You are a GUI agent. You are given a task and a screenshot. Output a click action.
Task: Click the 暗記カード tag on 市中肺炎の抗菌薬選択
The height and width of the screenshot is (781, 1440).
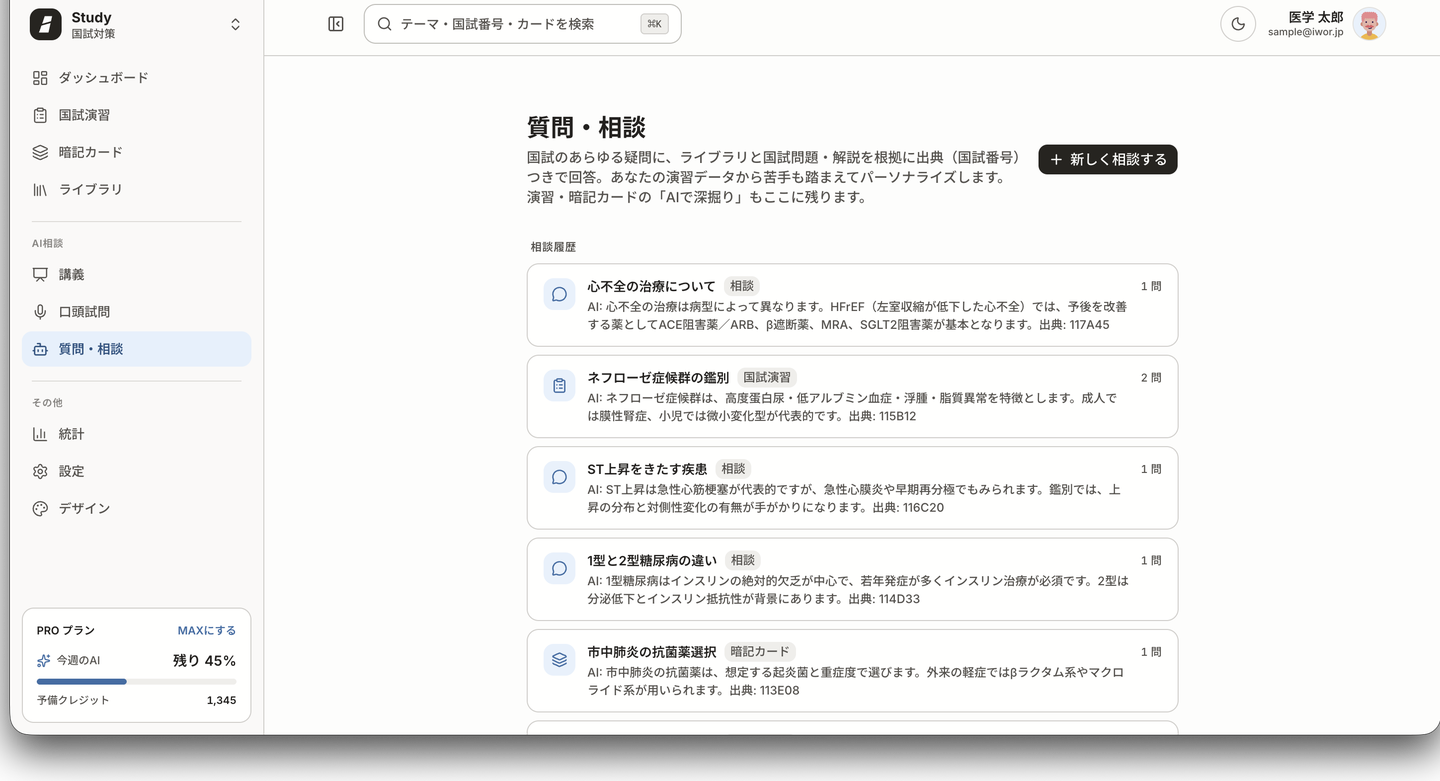click(760, 651)
